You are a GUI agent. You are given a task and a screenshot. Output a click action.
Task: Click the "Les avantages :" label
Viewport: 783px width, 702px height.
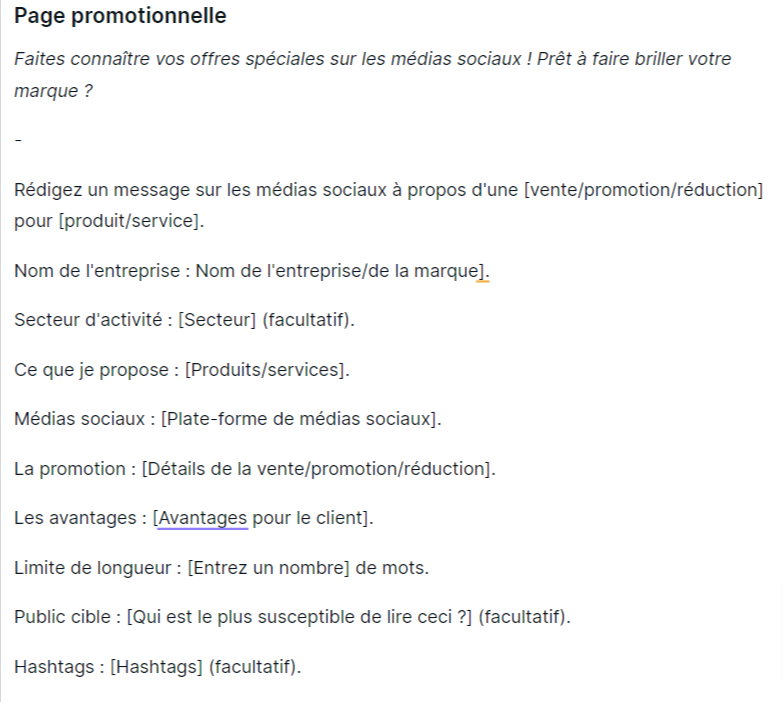pos(79,518)
